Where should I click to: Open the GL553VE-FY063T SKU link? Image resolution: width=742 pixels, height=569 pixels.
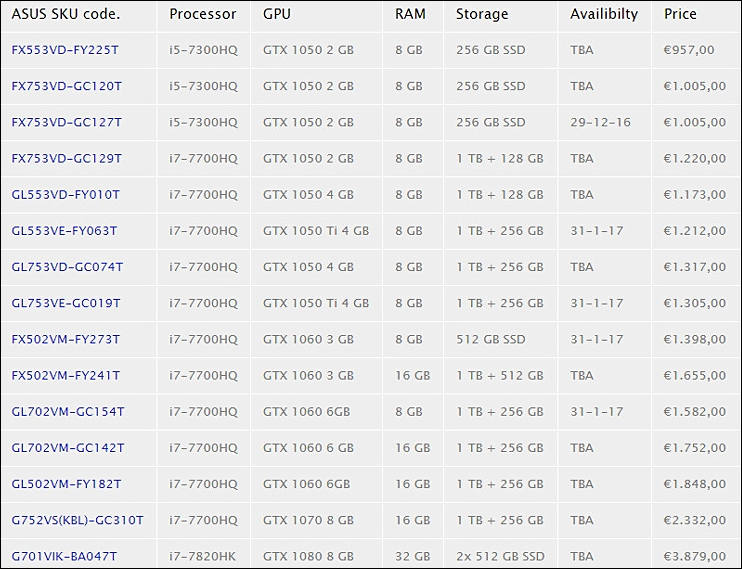[64, 231]
